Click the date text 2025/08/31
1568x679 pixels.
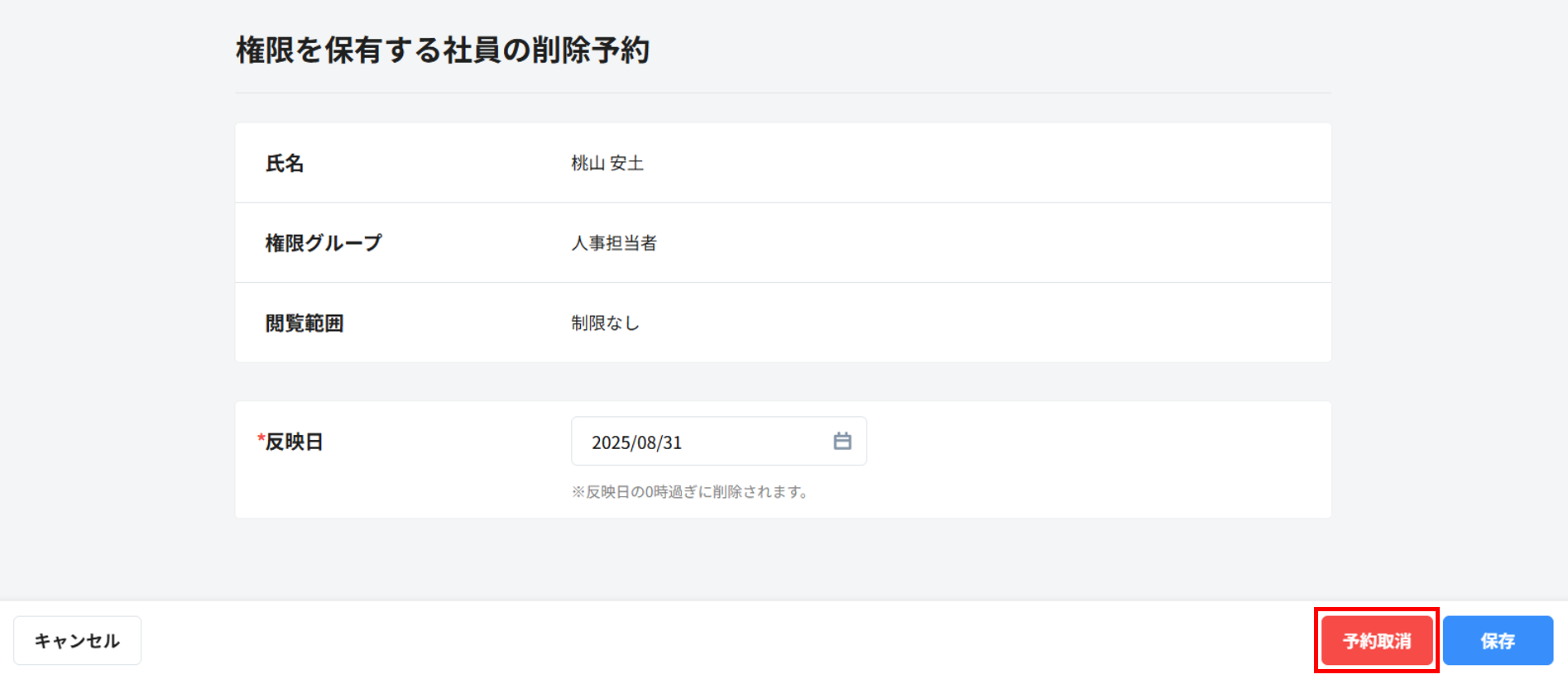tap(636, 443)
